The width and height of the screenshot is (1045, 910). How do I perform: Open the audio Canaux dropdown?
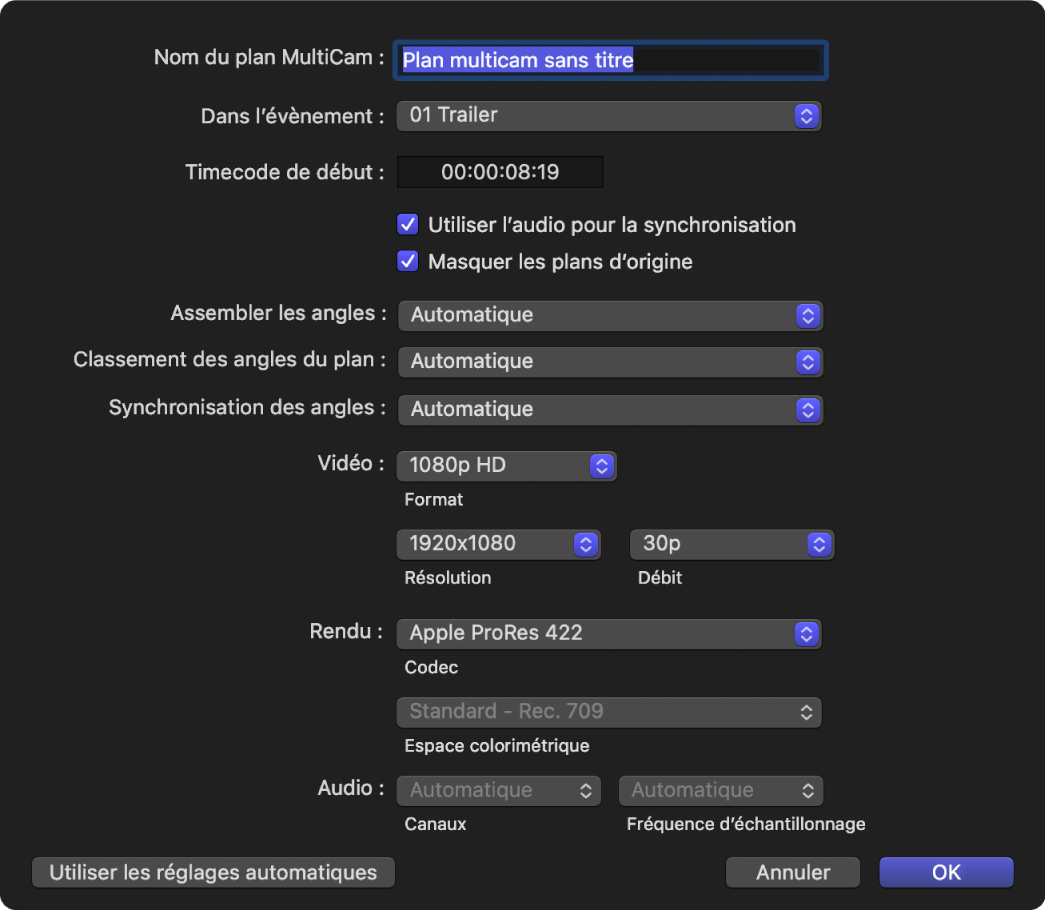(x=498, y=790)
